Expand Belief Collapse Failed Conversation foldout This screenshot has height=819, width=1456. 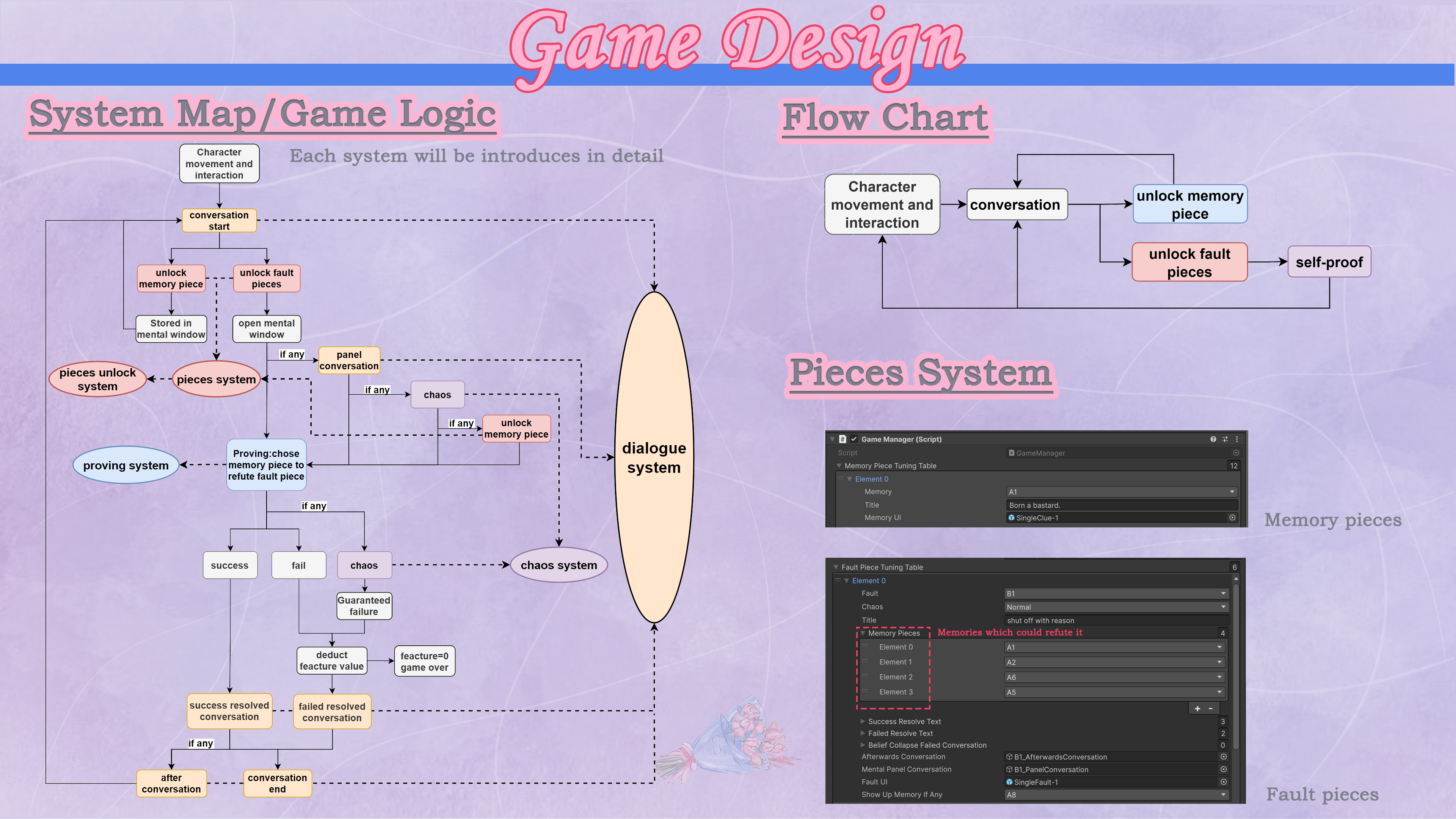(x=863, y=745)
